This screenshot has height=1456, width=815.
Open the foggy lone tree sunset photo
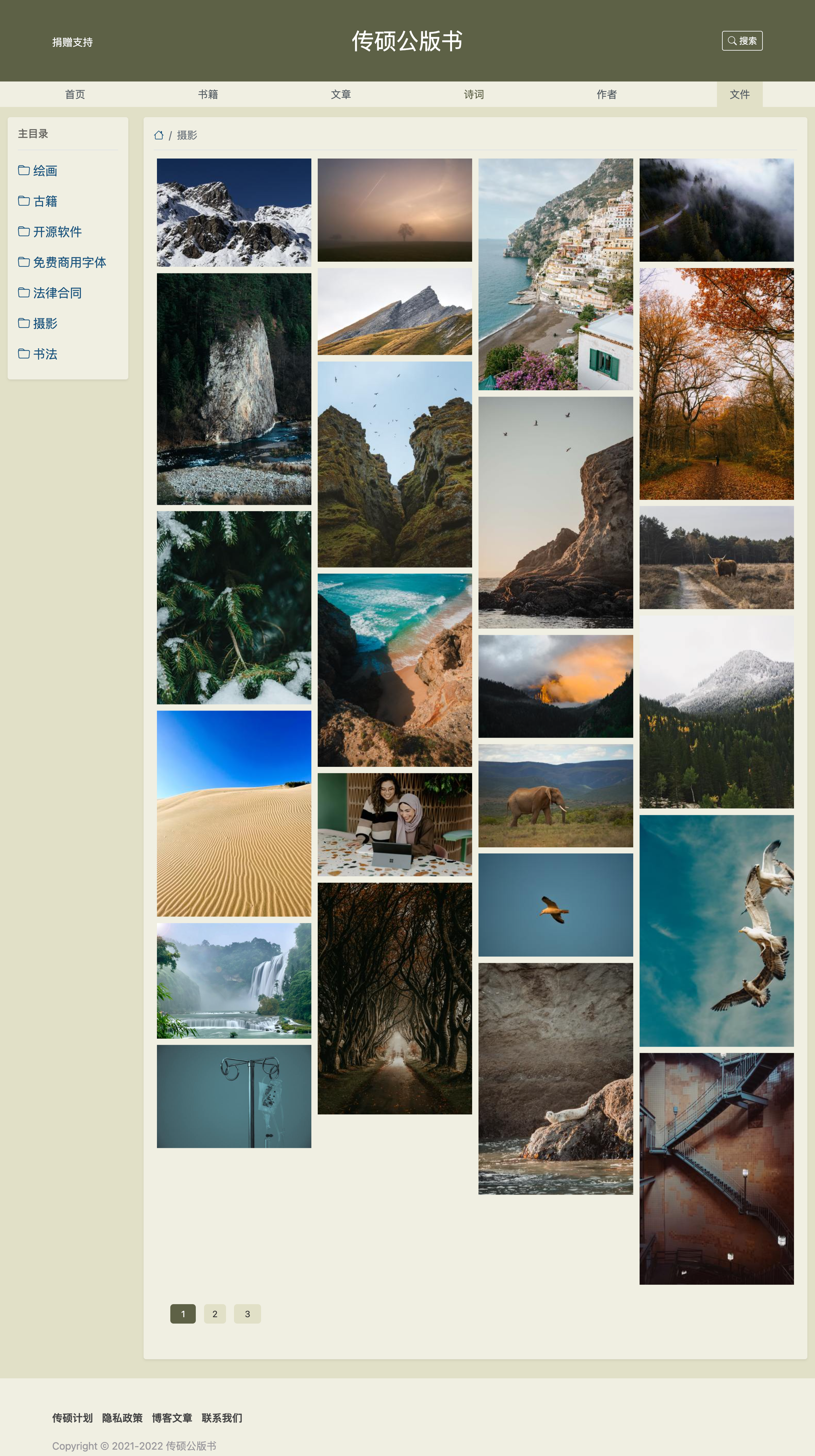[x=394, y=210]
